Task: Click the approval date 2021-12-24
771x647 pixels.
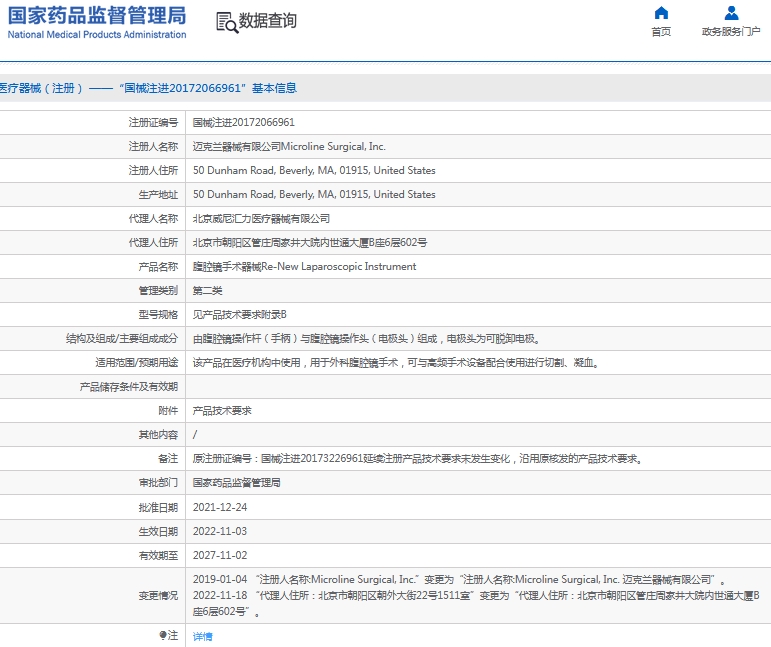Action: pos(219,507)
